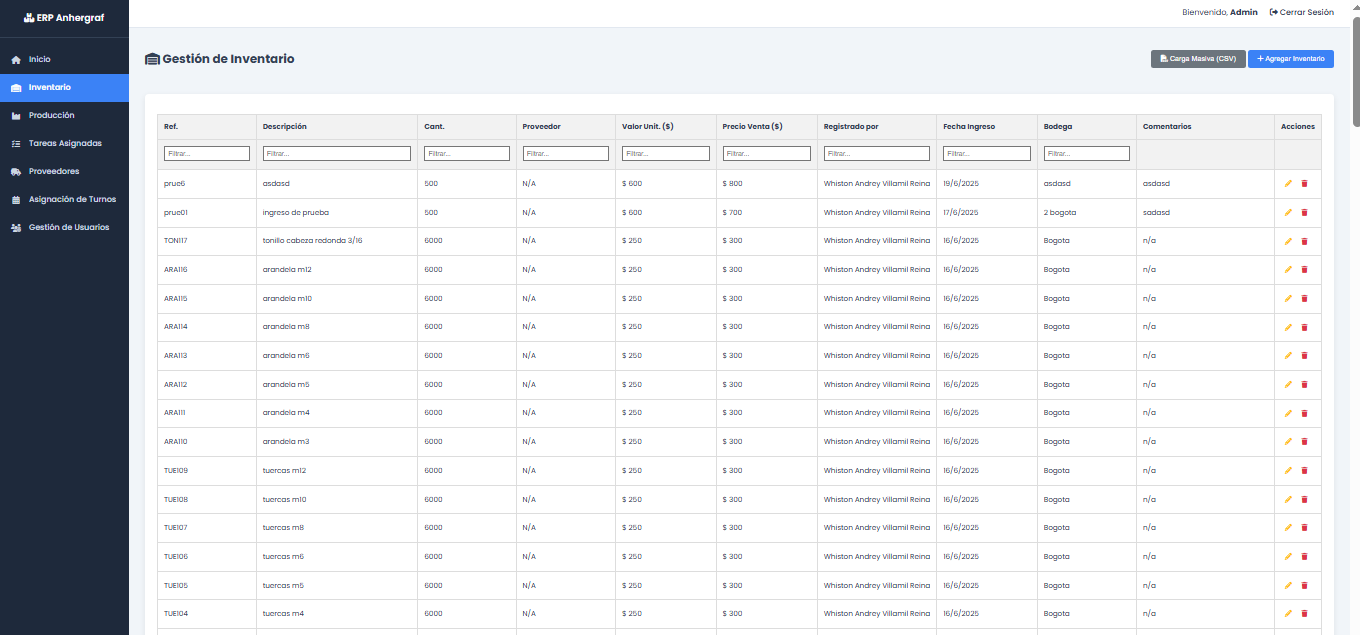The image size is (1360, 635).
Task: Delete the TUE104 tuercas m4 entry
Action: 1304,614
